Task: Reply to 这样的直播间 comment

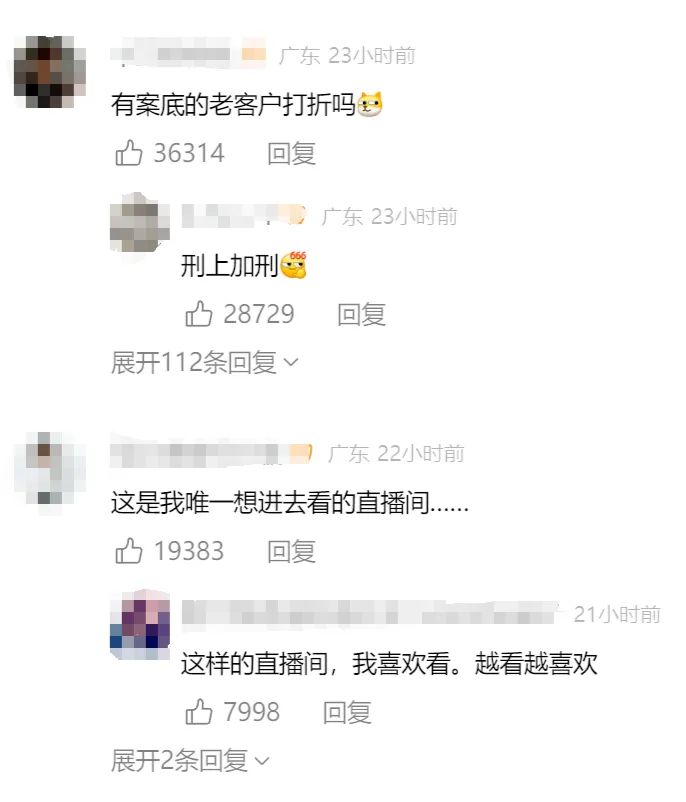Action: pyautogui.click(x=347, y=712)
